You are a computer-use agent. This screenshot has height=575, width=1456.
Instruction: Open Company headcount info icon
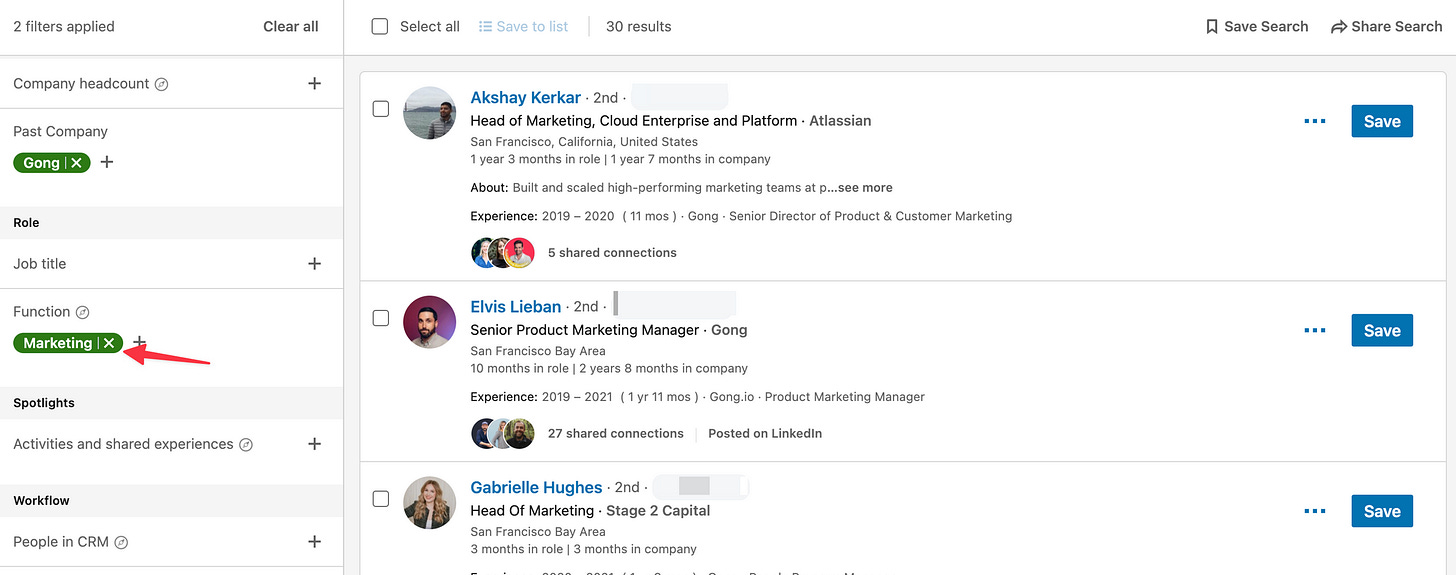point(162,85)
